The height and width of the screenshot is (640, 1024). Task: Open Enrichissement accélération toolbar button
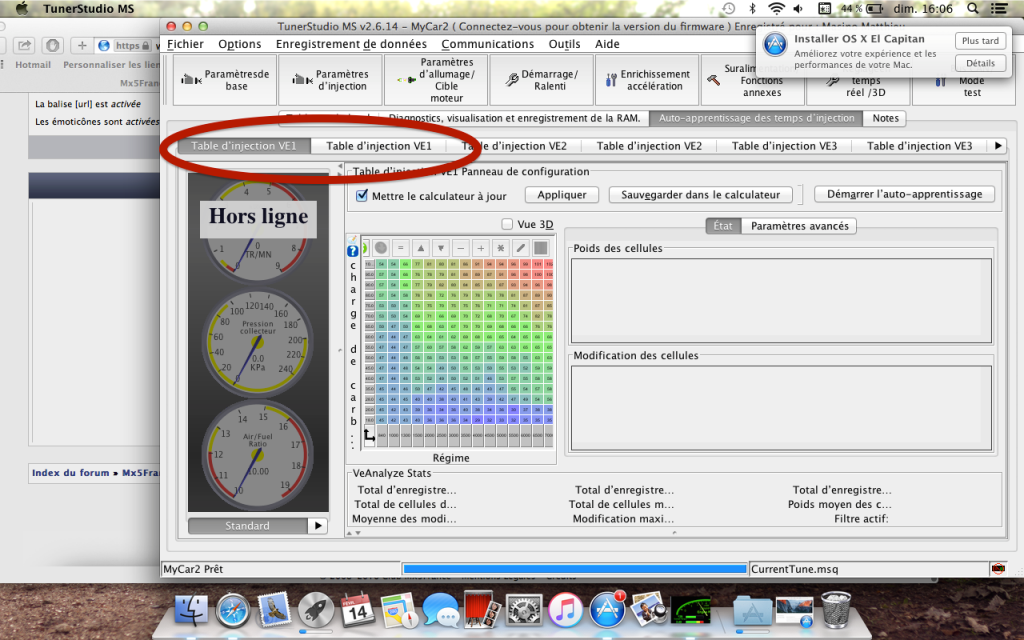[647, 80]
